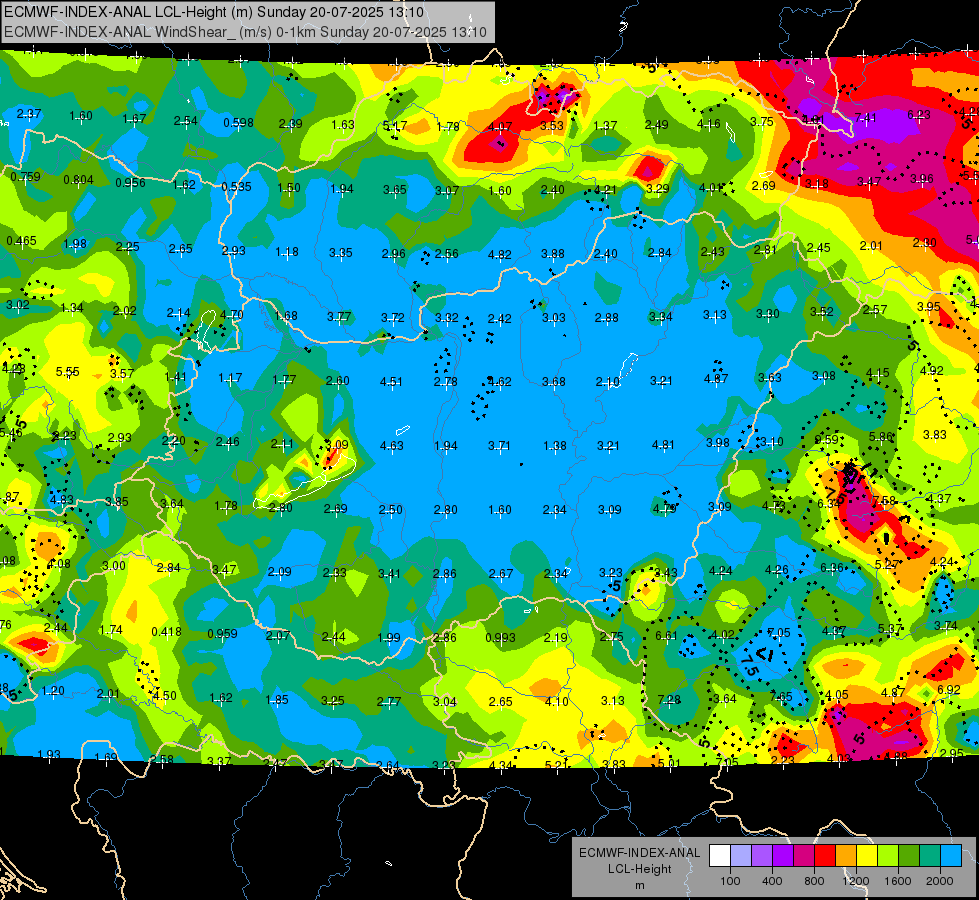Click the wind shear value 5.27

(887, 565)
